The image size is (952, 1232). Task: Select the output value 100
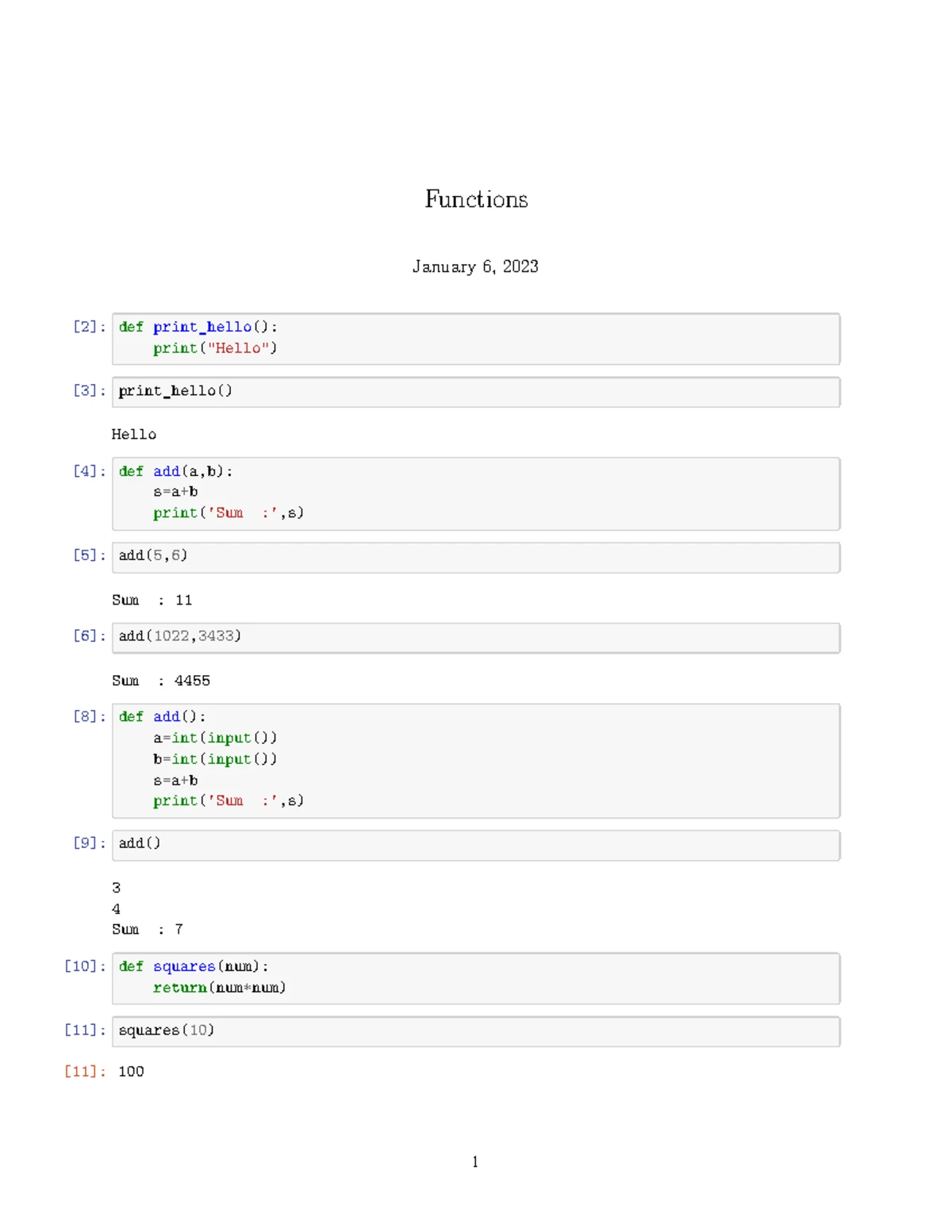(x=131, y=1072)
